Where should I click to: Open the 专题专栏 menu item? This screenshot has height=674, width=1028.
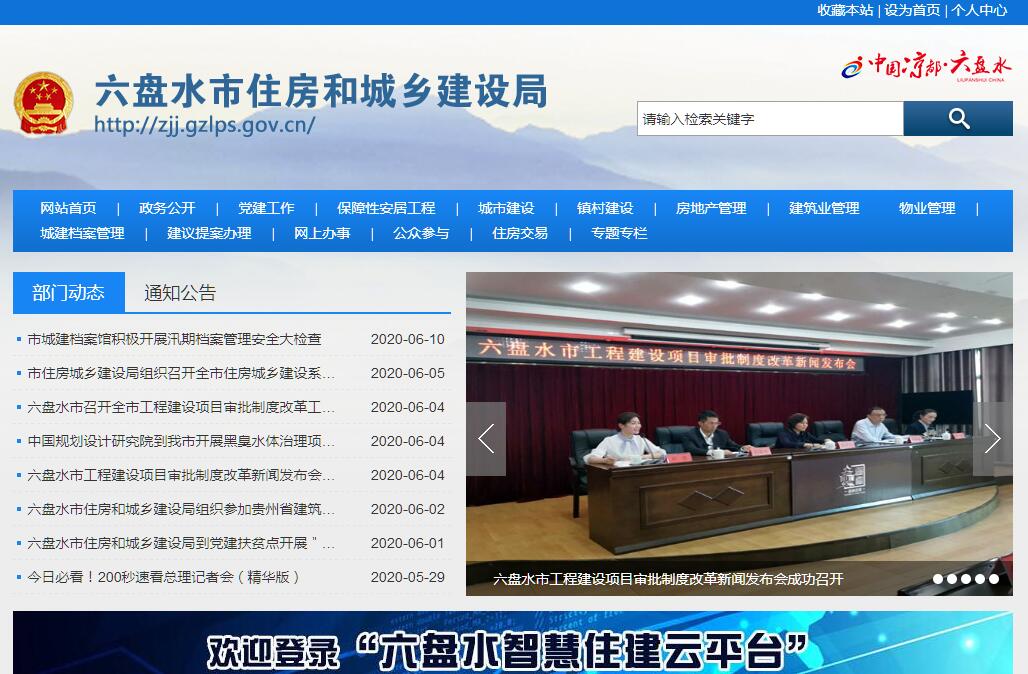coord(619,233)
